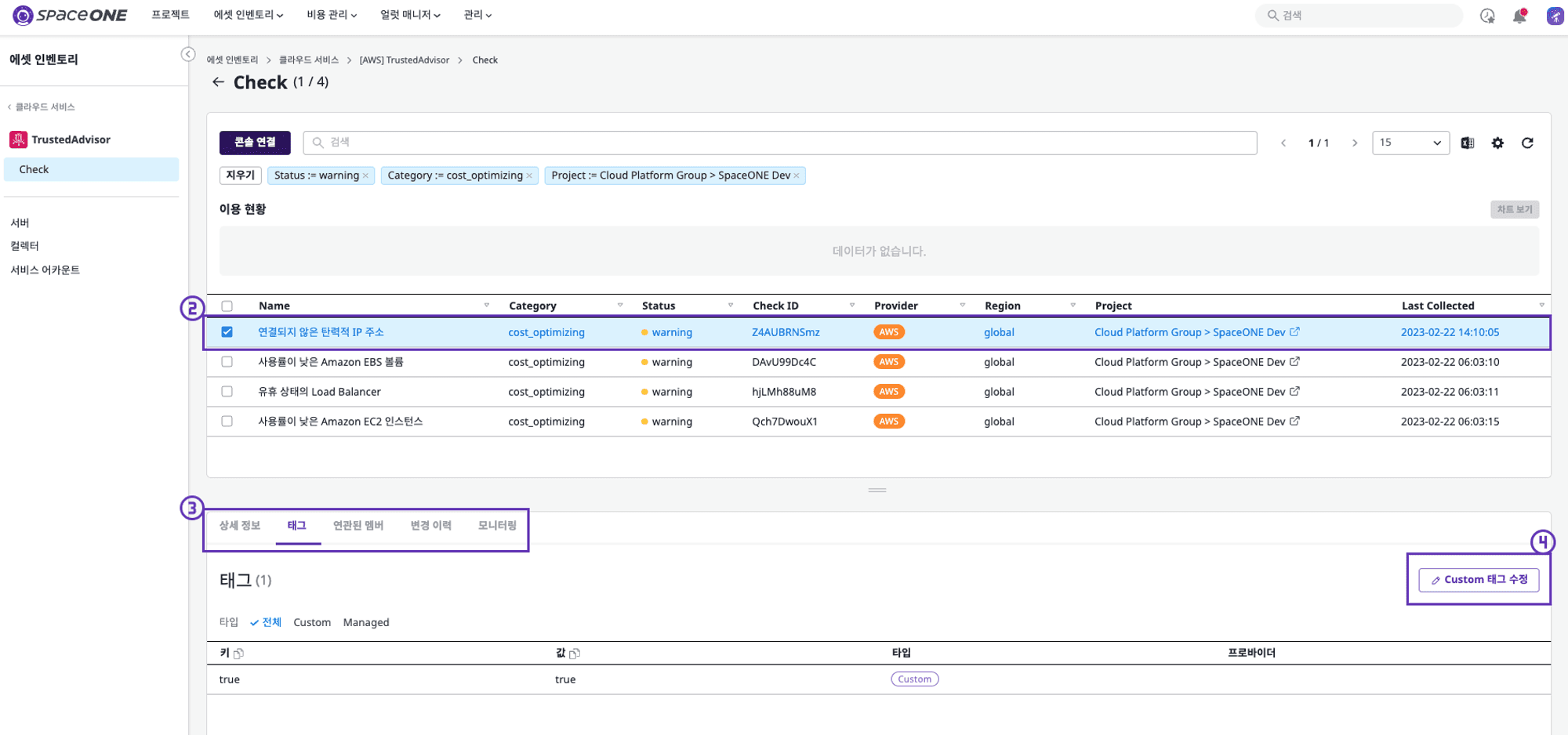Toggle the select-all checkbox in table header
The height and width of the screenshot is (735, 1568).
point(227,306)
